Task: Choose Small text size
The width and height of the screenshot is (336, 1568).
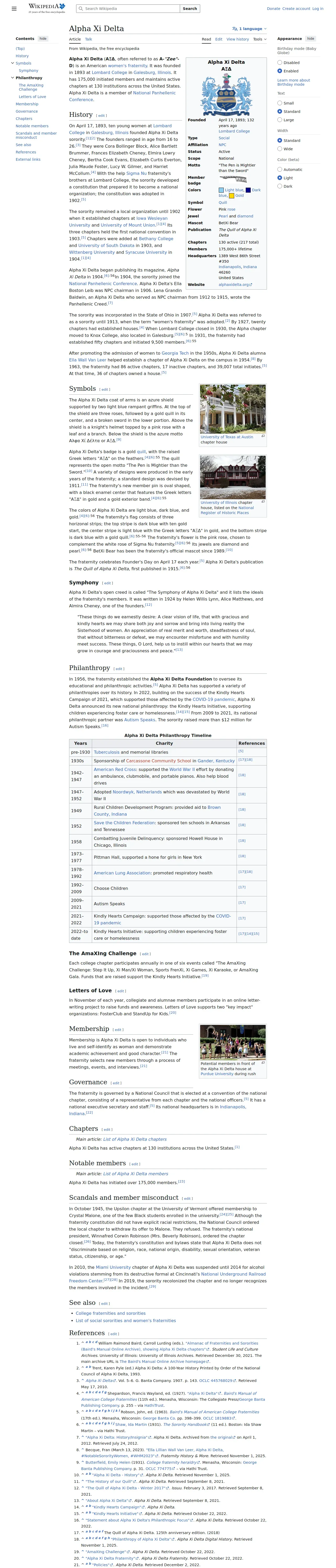Action: coord(280,103)
